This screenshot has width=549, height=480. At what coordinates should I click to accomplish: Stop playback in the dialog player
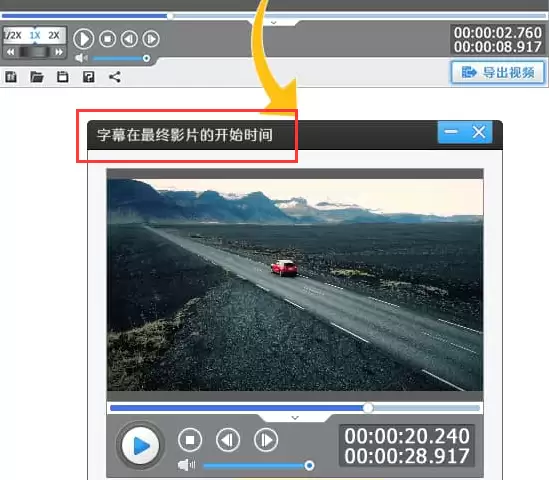pyautogui.click(x=190, y=440)
